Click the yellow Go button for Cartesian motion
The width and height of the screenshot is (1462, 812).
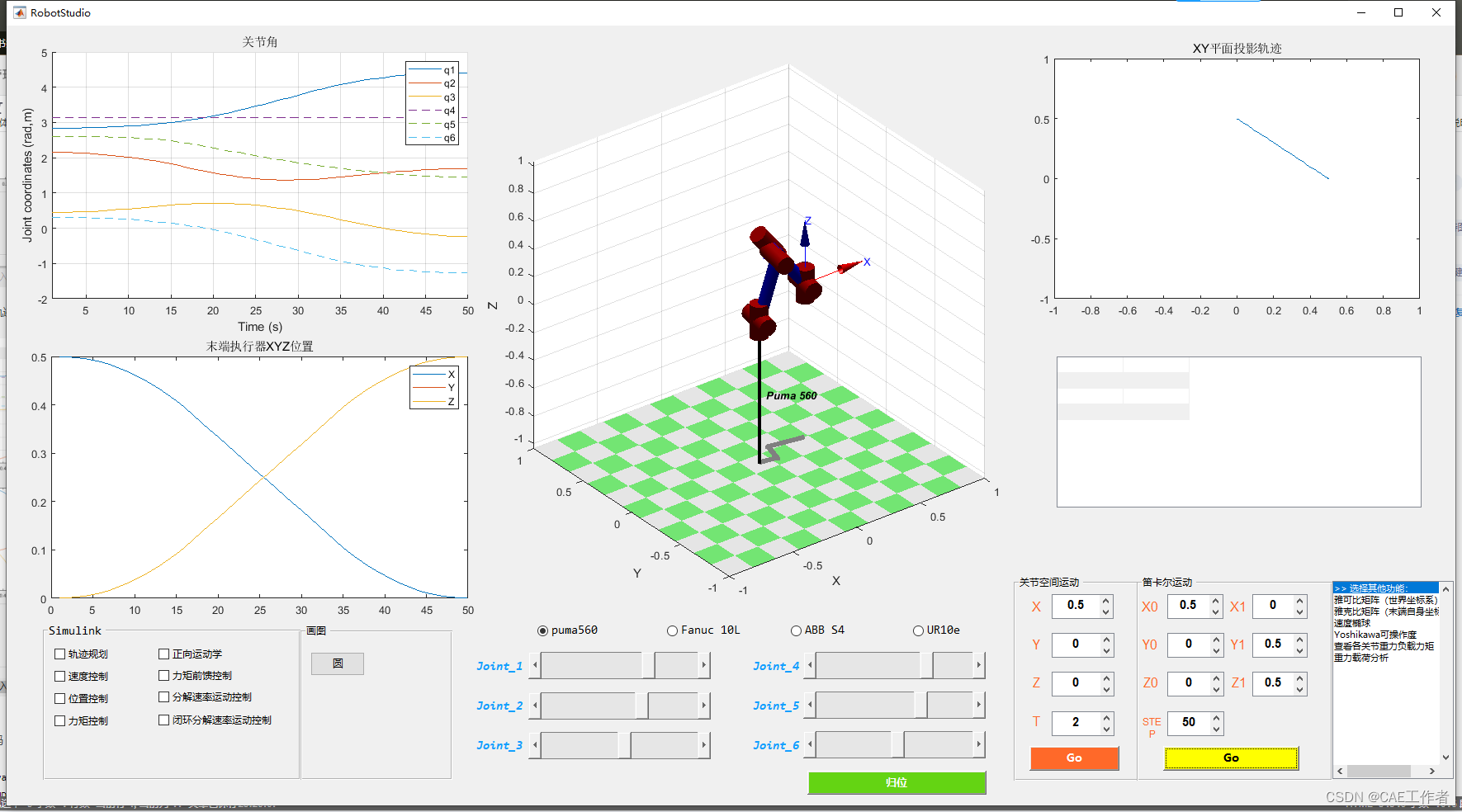(x=1231, y=758)
